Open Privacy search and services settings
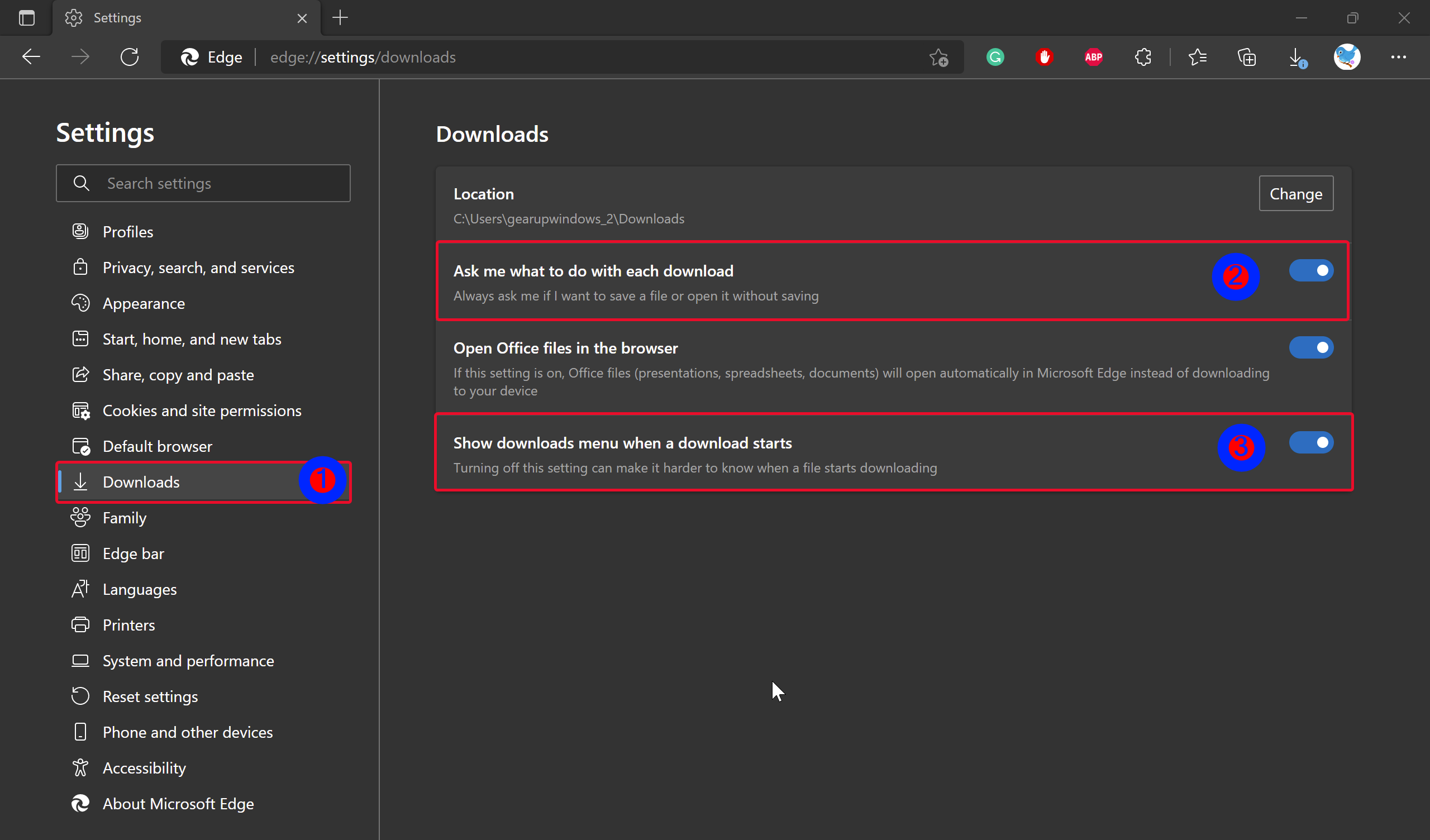 pyautogui.click(x=197, y=267)
